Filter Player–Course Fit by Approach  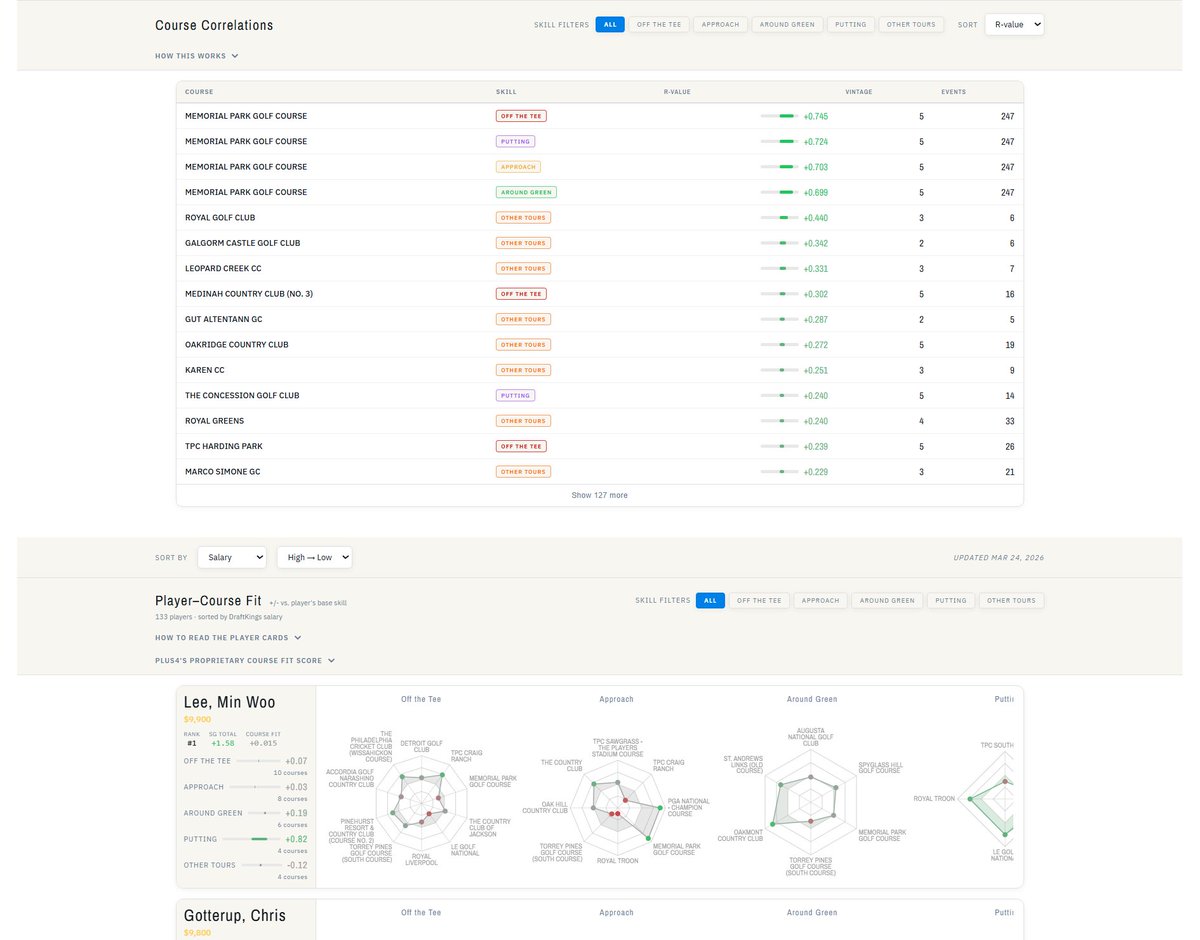[821, 601]
